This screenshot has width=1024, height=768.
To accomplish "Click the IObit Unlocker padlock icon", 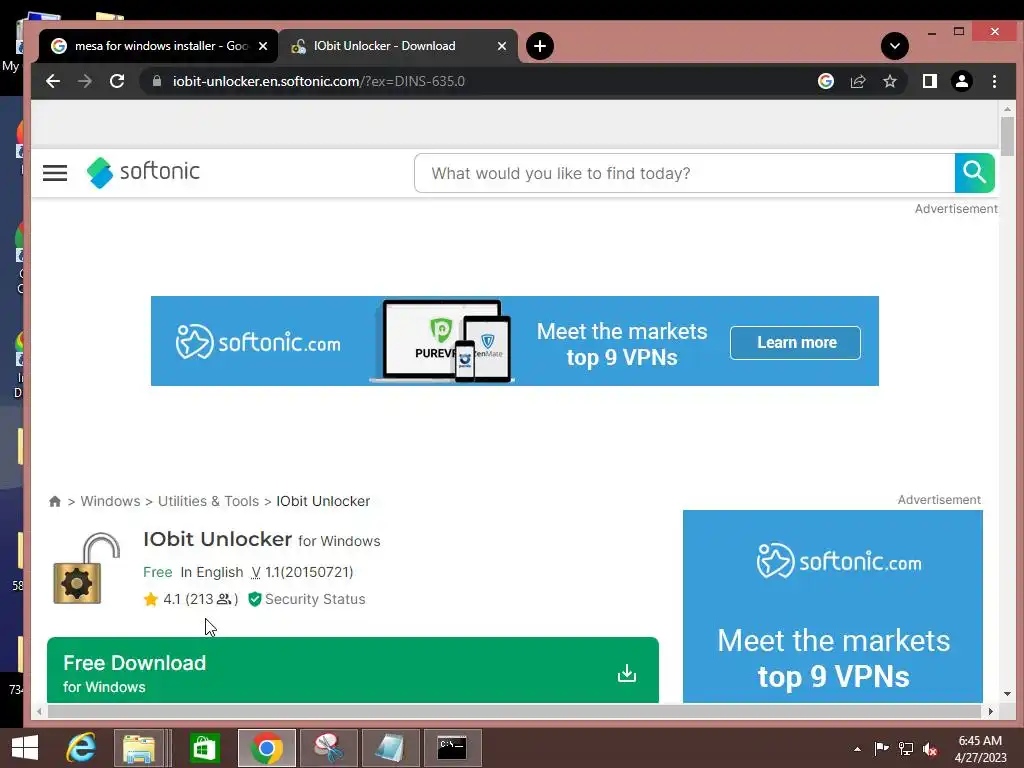I will coord(86,568).
